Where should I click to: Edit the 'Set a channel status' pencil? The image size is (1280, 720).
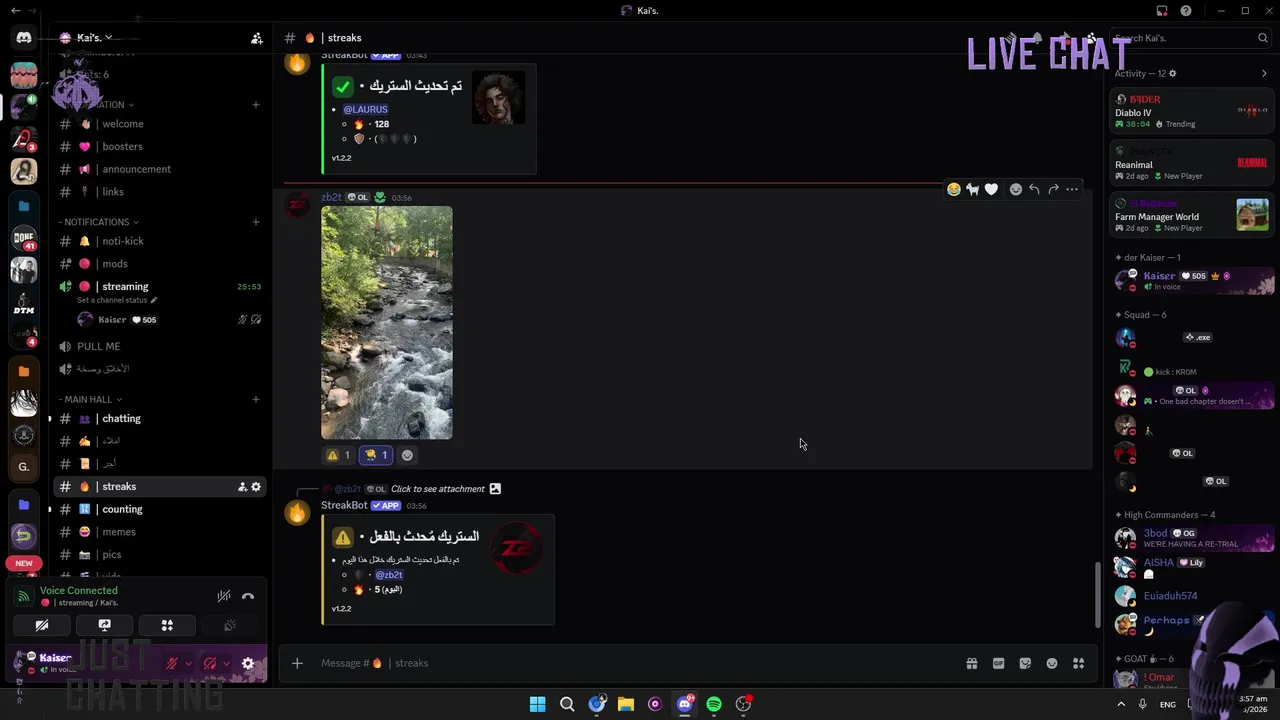(154, 300)
